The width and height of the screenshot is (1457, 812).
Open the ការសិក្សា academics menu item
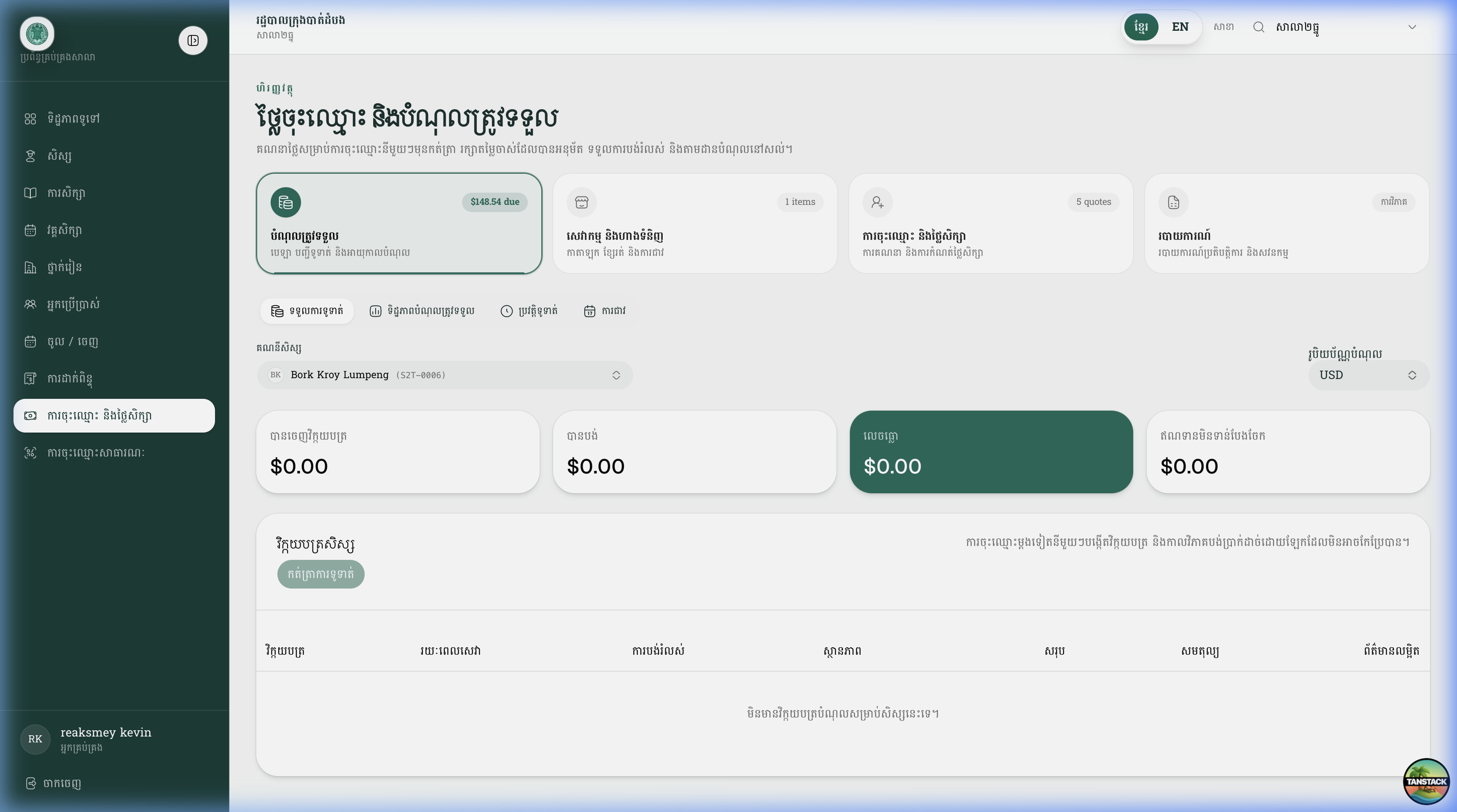click(x=114, y=193)
